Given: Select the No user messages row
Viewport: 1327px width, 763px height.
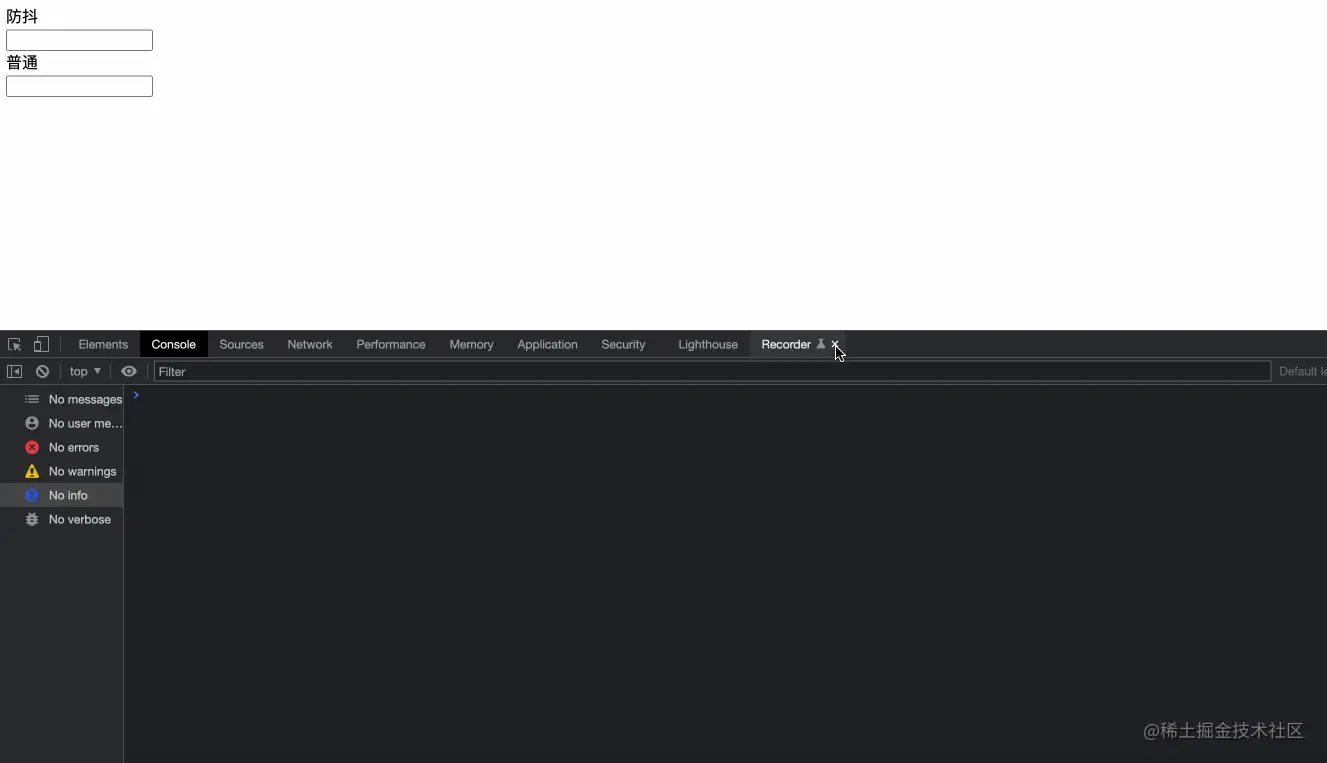Looking at the screenshot, I should [x=62, y=423].
